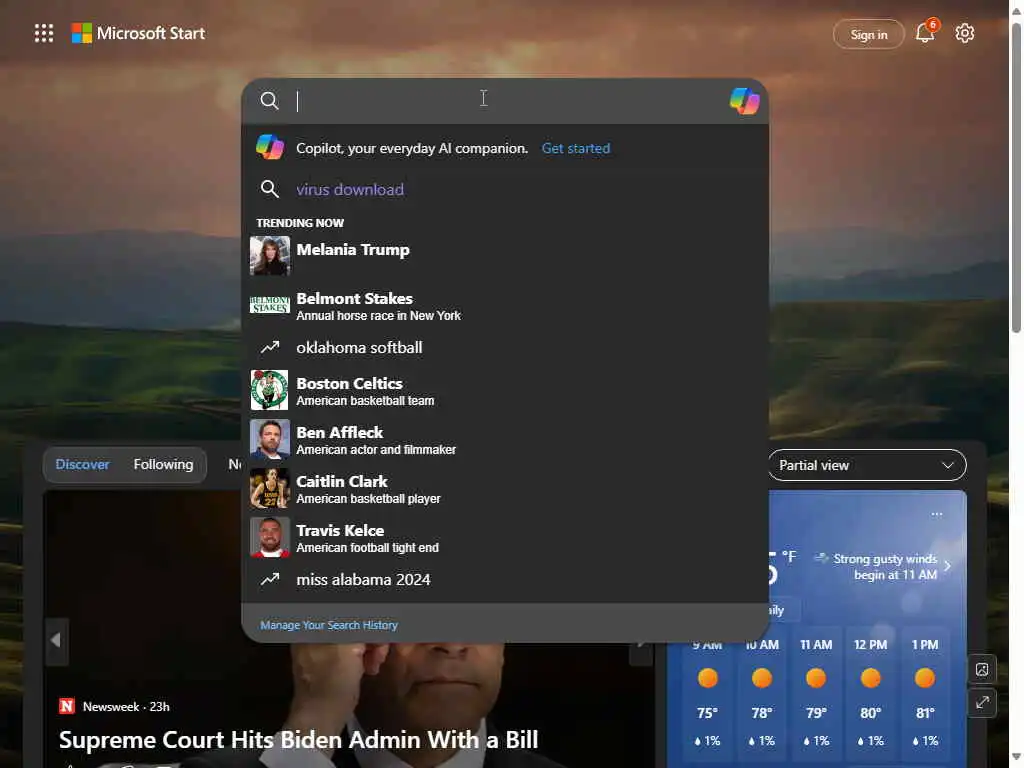Open Manage Your Search History link

(x=328, y=625)
